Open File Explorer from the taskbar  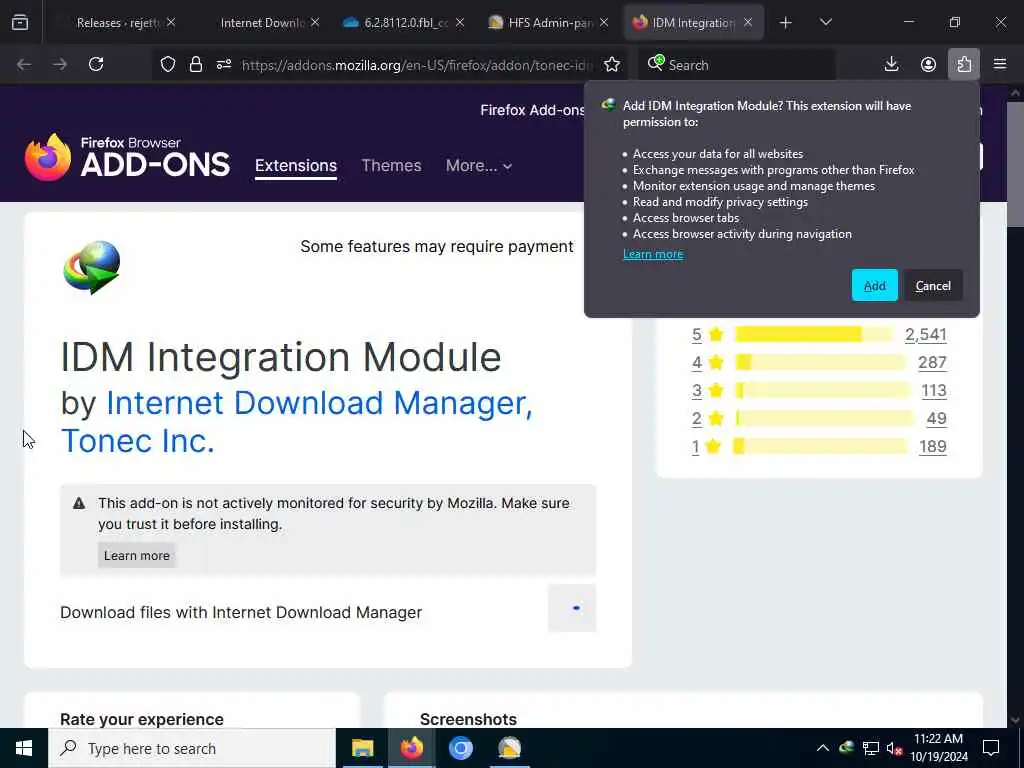(x=362, y=748)
